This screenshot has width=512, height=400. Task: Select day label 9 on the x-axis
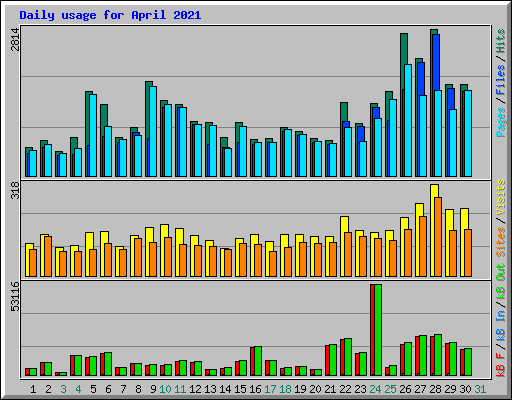click(x=153, y=389)
